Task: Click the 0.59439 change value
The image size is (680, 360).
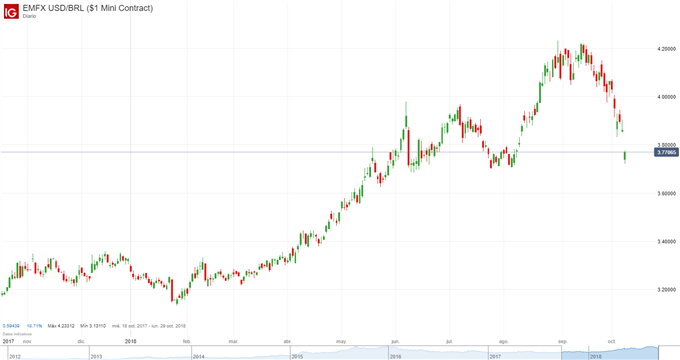Action: click(x=11, y=326)
